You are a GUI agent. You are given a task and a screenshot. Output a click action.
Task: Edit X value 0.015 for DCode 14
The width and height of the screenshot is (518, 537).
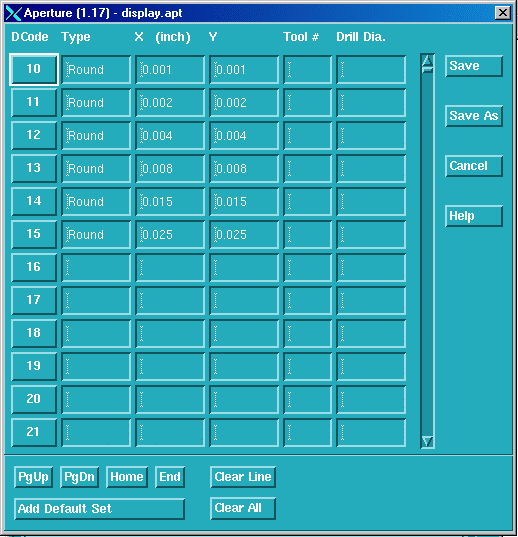click(x=170, y=201)
